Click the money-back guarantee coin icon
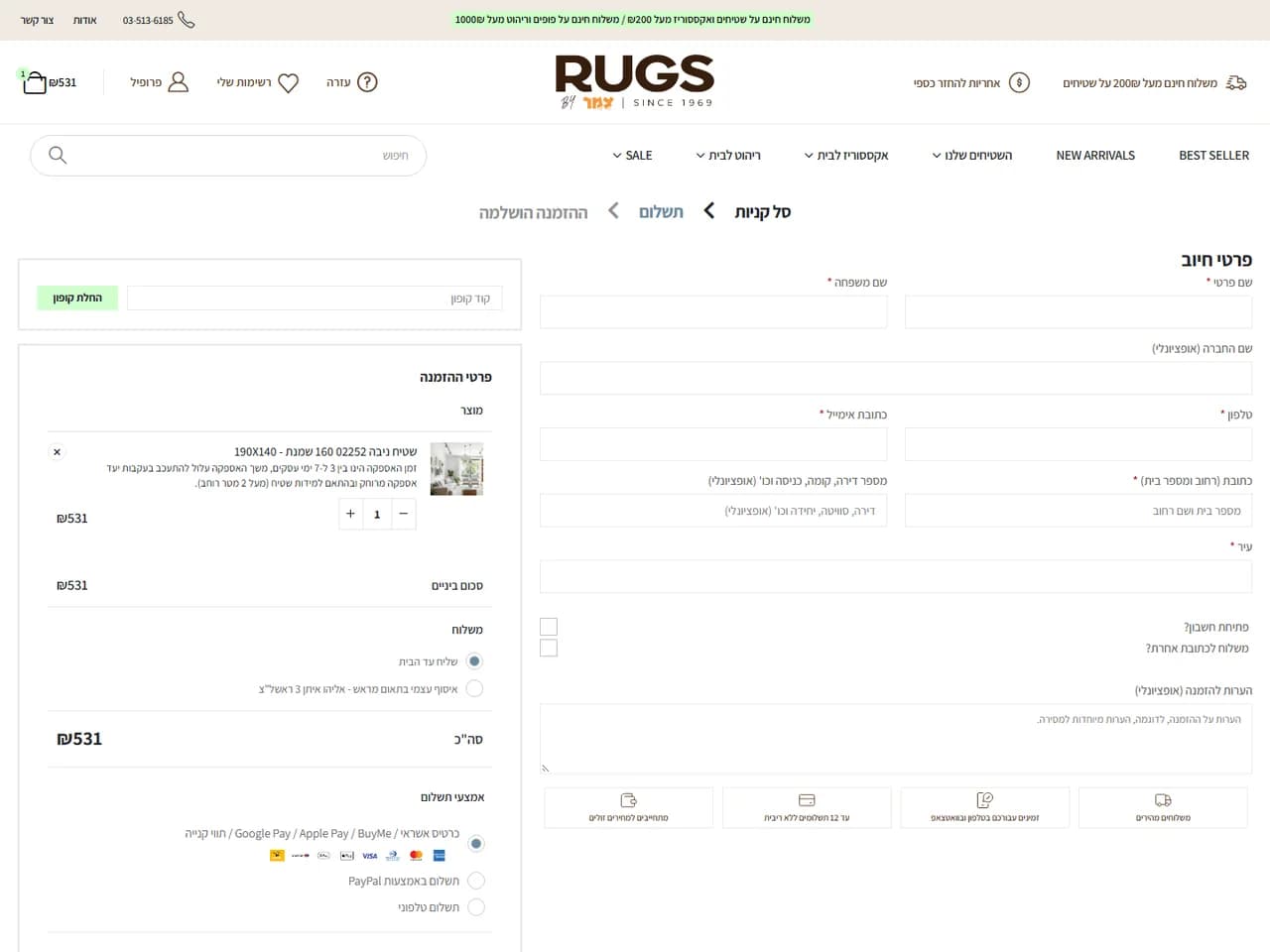The image size is (1270, 952). click(1019, 82)
